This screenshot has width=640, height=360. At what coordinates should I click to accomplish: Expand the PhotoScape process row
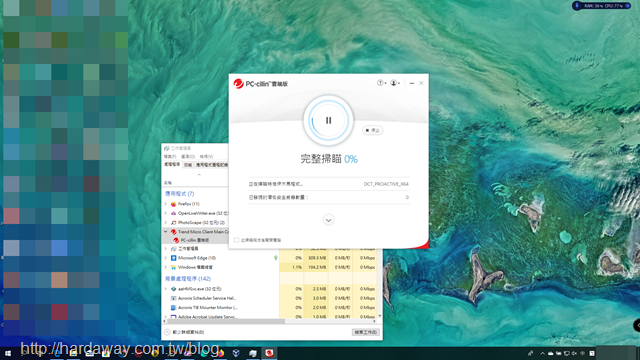[x=166, y=222]
